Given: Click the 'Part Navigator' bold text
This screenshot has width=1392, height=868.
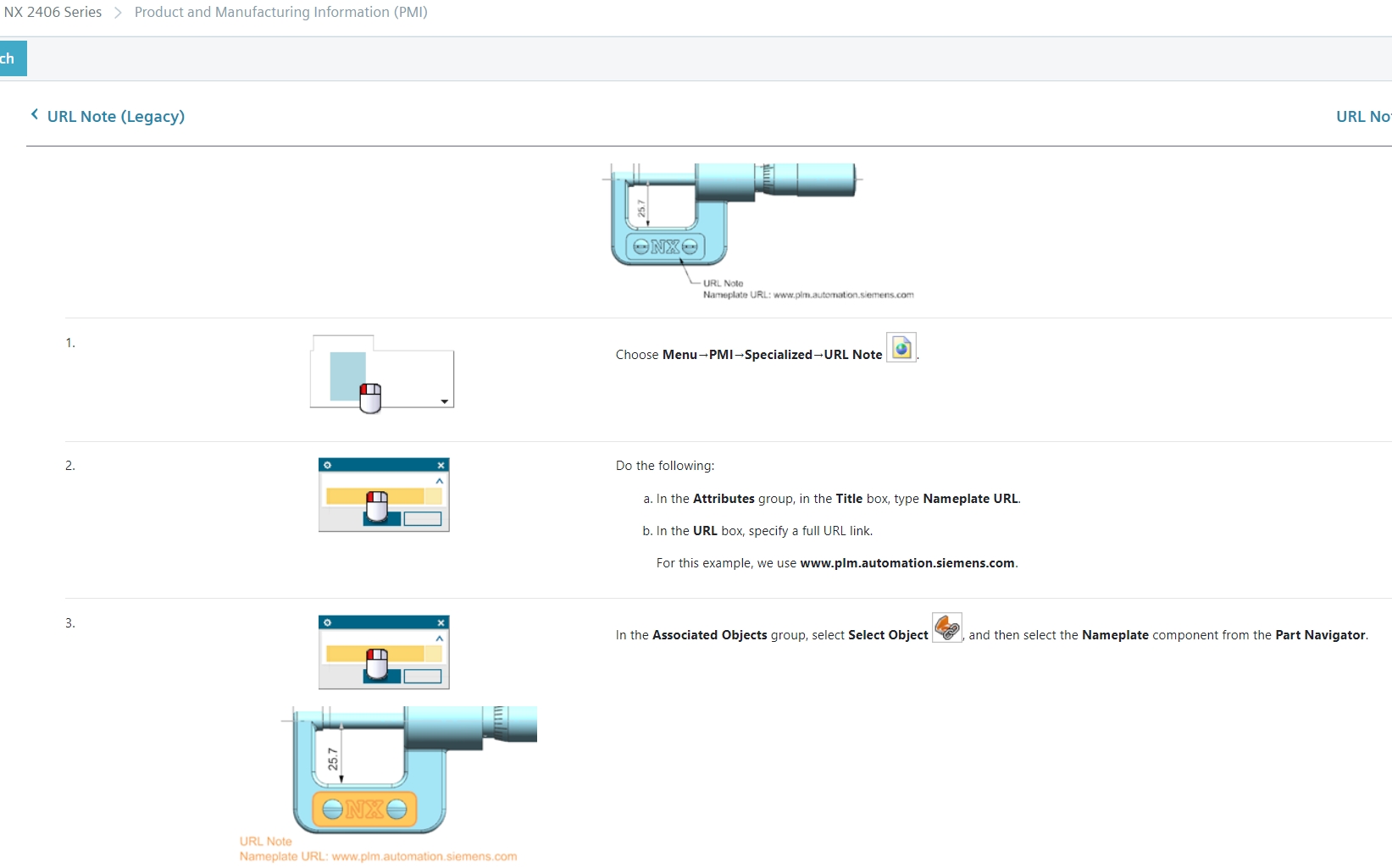Looking at the screenshot, I should [1320, 635].
